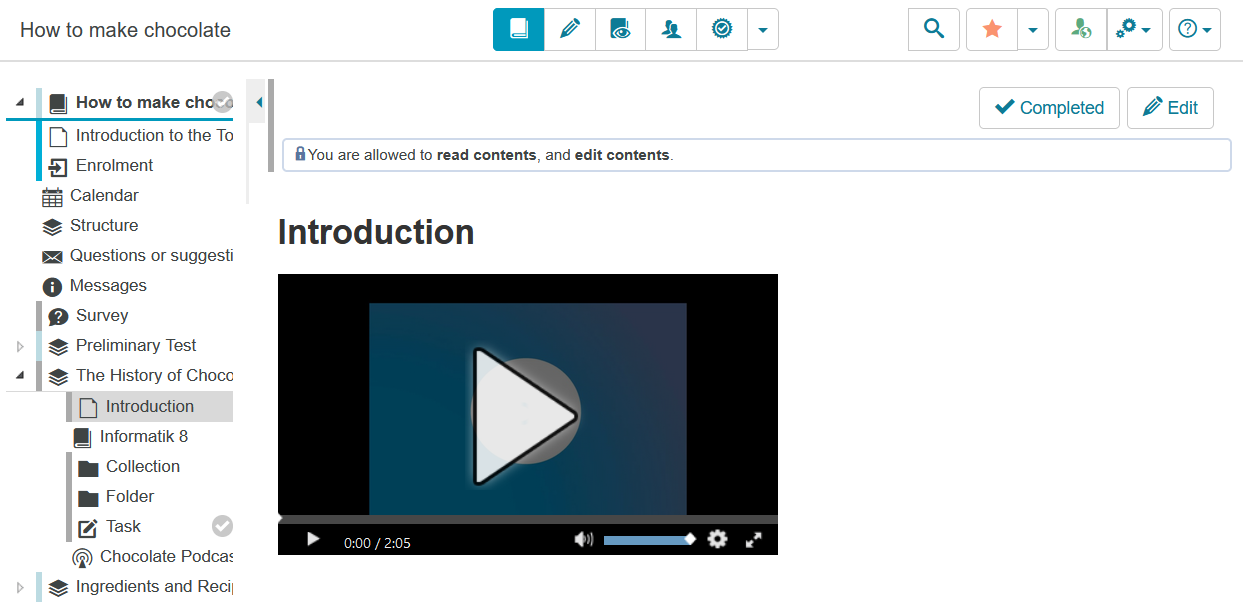Click the Edit button
The width and height of the screenshot is (1243, 602).
click(x=1169, y=108)
